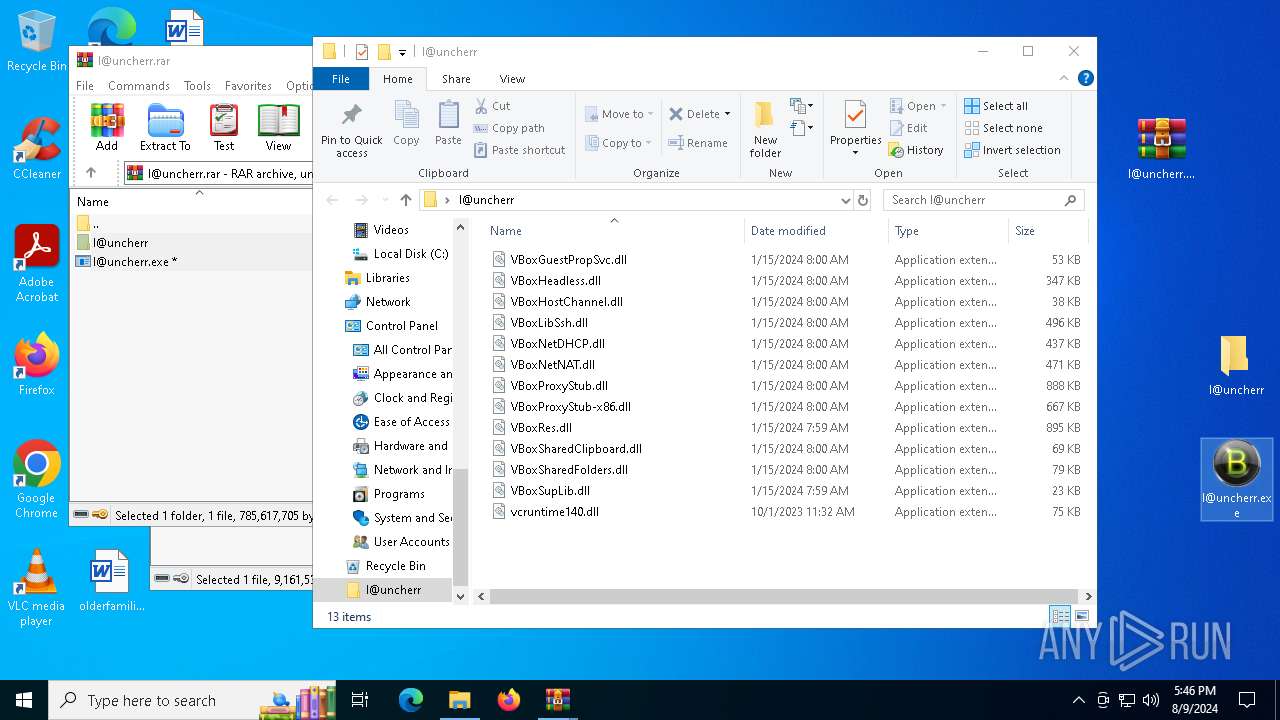Screen dimensions: 1280x720
Task: Switch to the View ribbon tab
Action: coord(512,79)
